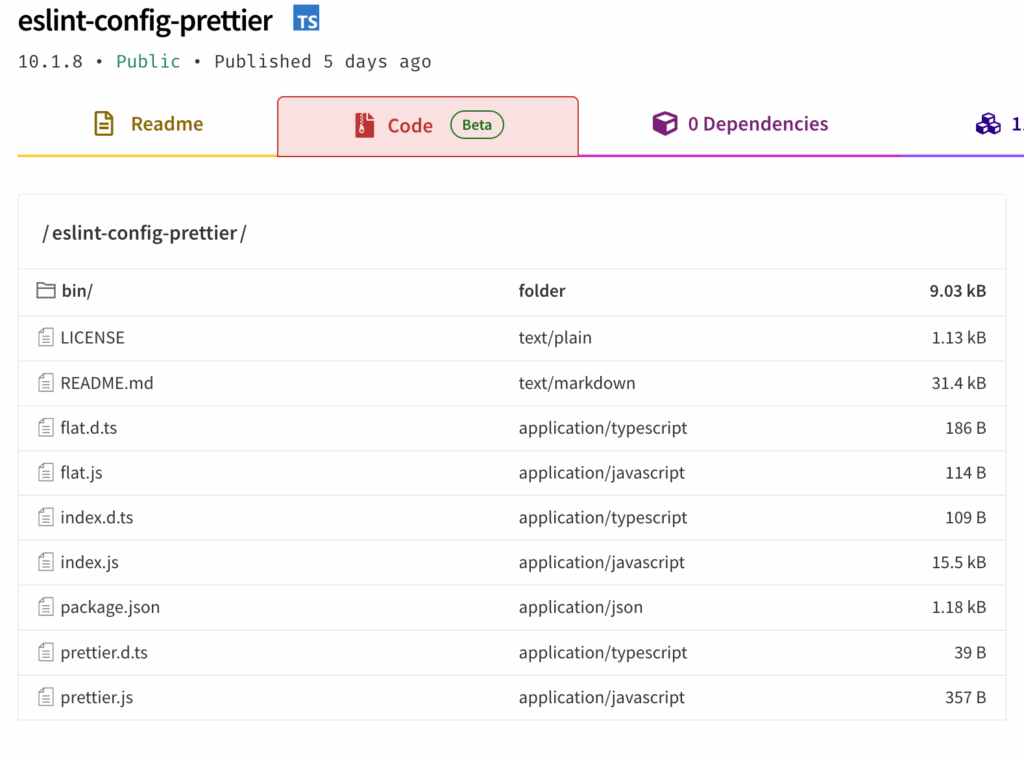View the flat.d.ts file
The height and width of the screenshot is (761, 1024).
89,428
